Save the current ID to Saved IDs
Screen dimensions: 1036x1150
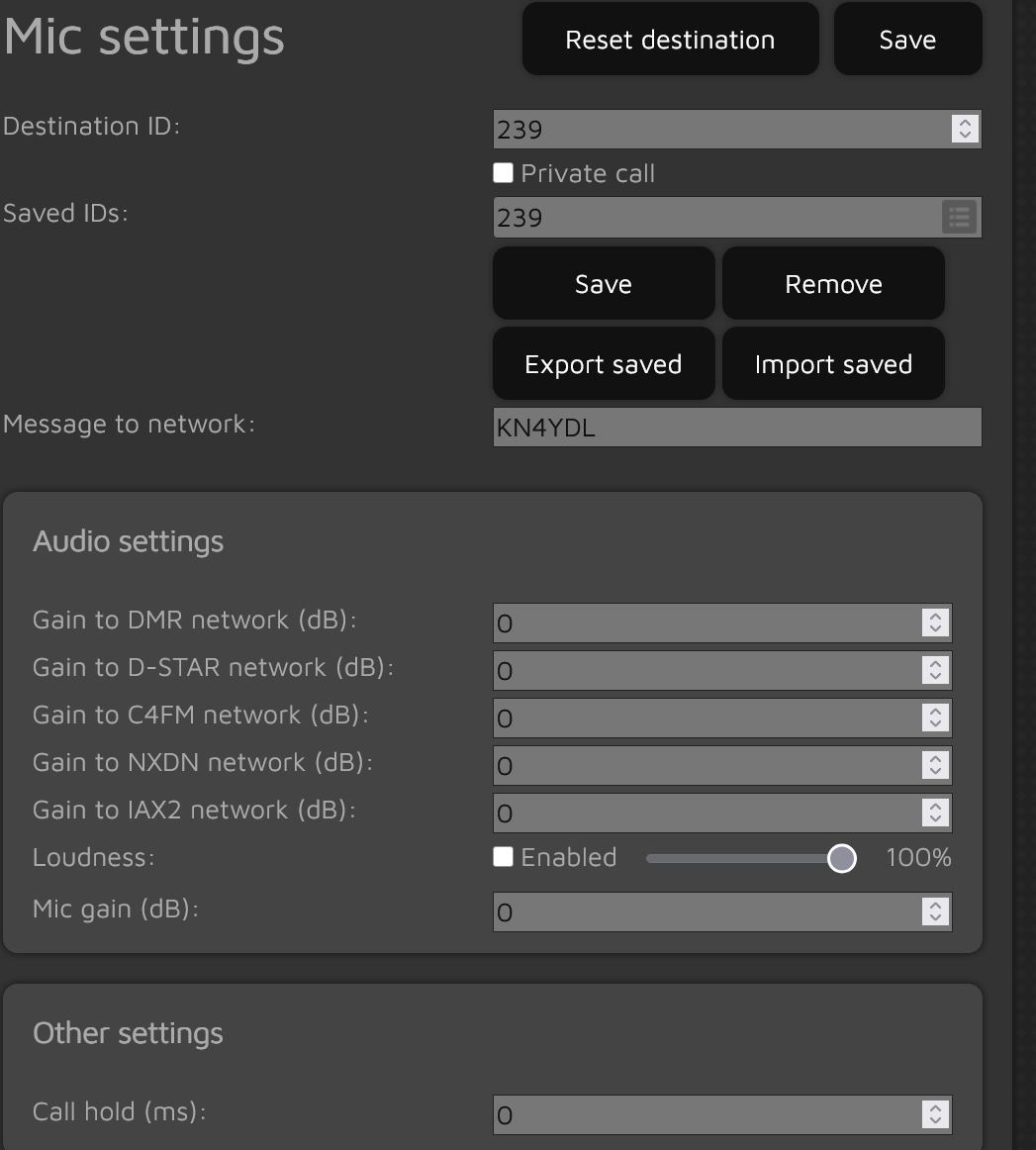pyautogui.click(x=603, y=284)
